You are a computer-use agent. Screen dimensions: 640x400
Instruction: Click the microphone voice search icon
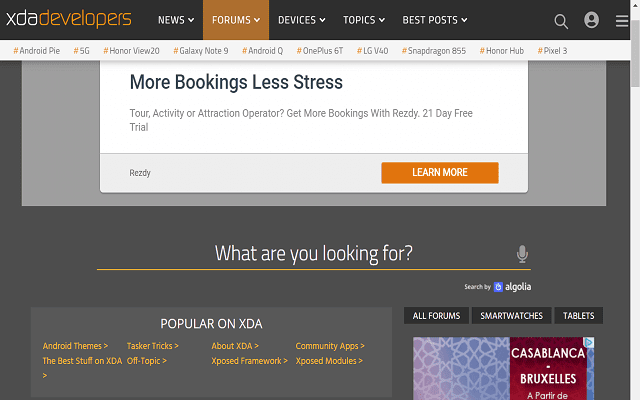(522, 254)
